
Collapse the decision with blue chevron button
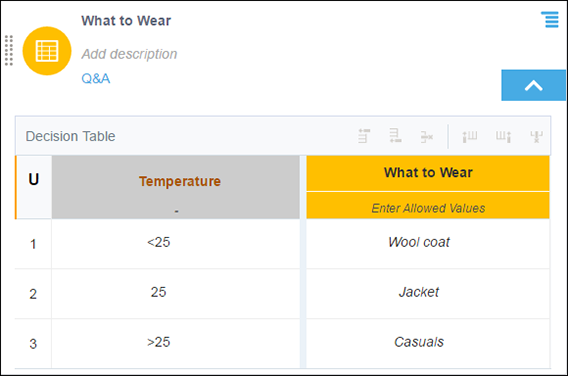[533, 85]
